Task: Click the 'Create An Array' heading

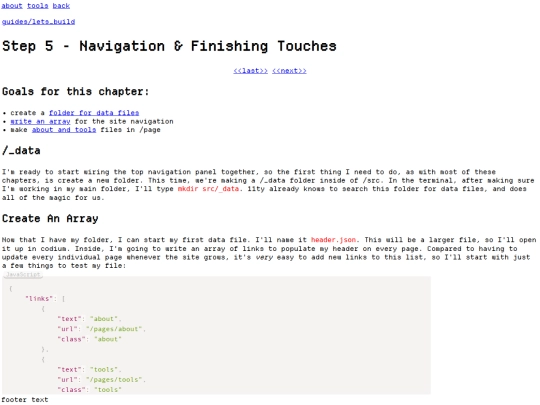Action: (50, 218)
